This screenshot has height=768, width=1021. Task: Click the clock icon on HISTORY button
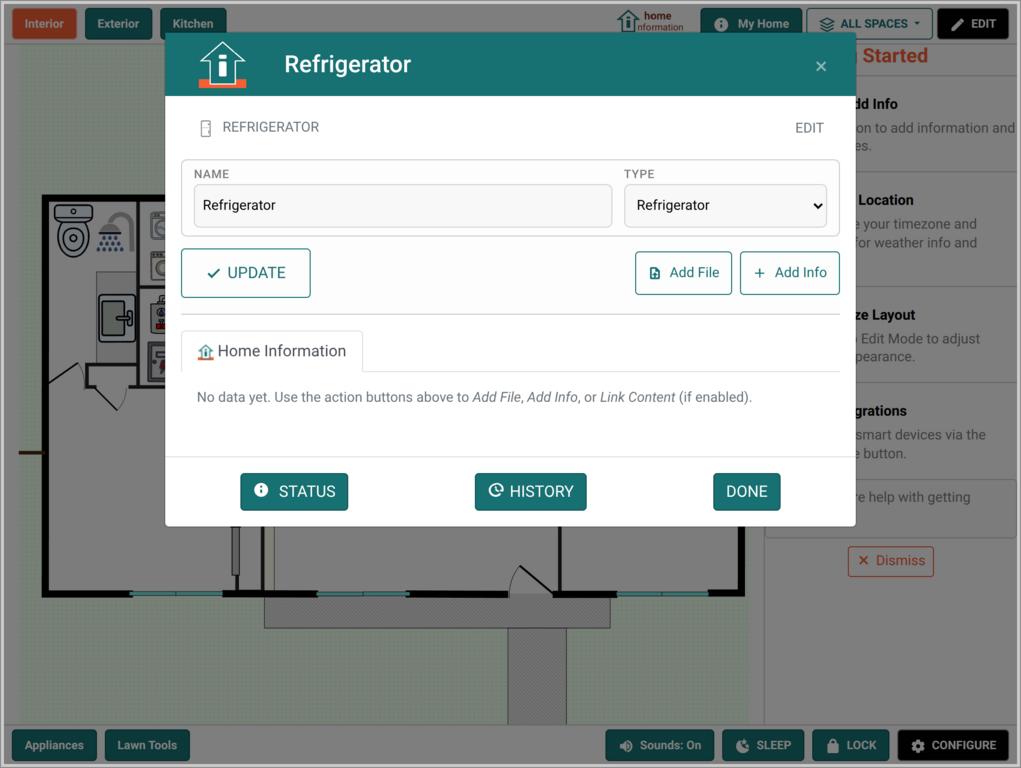click(x=496, y=490)
